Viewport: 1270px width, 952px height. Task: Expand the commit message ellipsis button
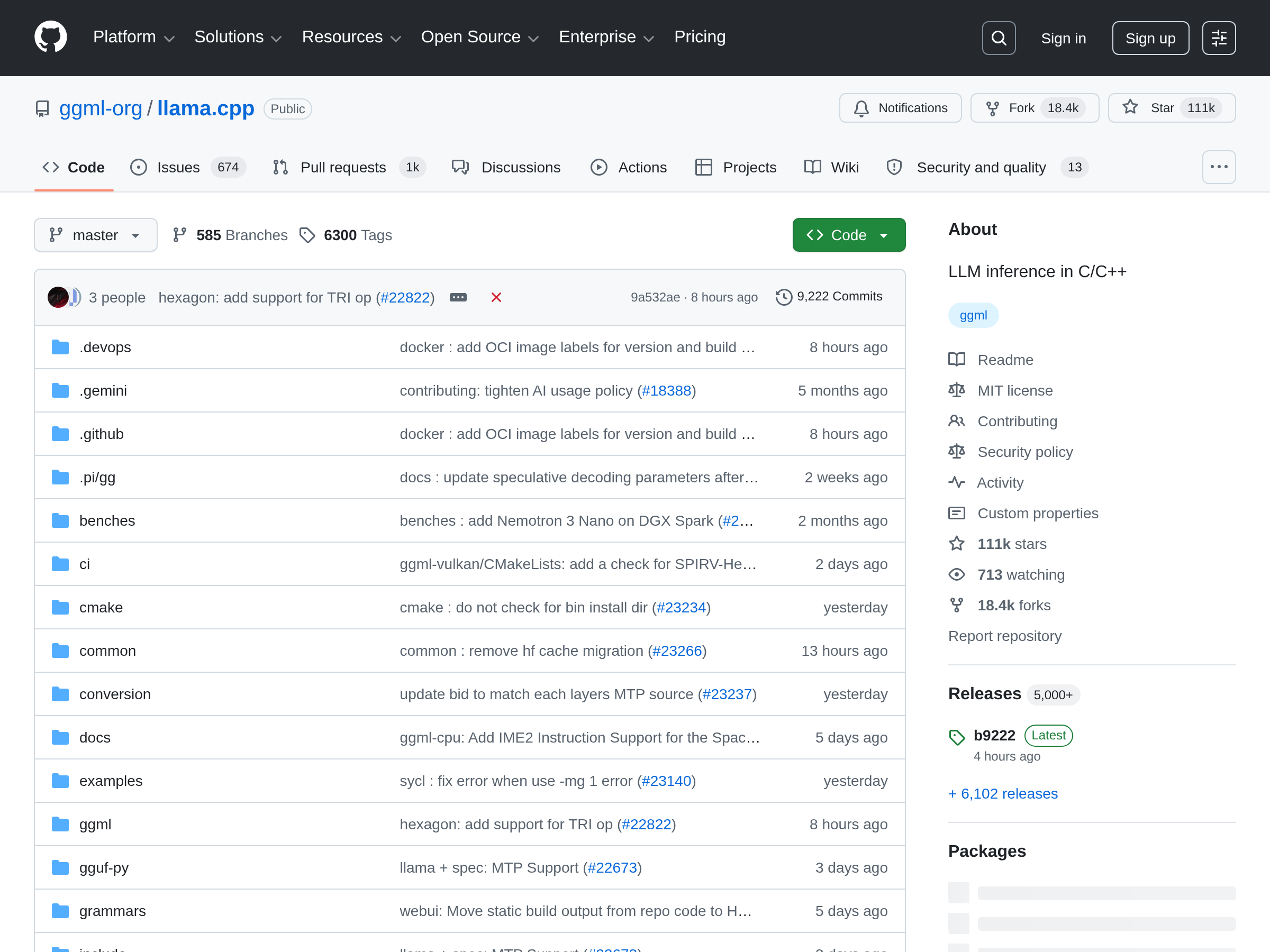[458, 297]
